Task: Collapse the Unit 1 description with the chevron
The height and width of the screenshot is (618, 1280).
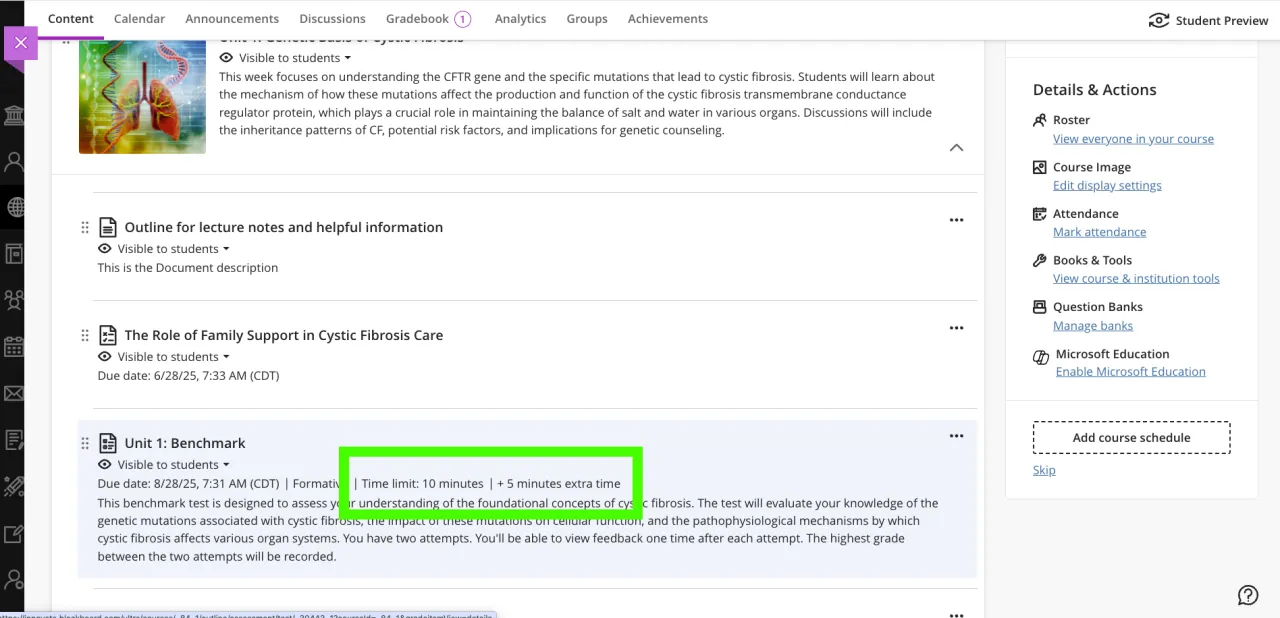Action: click(956, 147)
